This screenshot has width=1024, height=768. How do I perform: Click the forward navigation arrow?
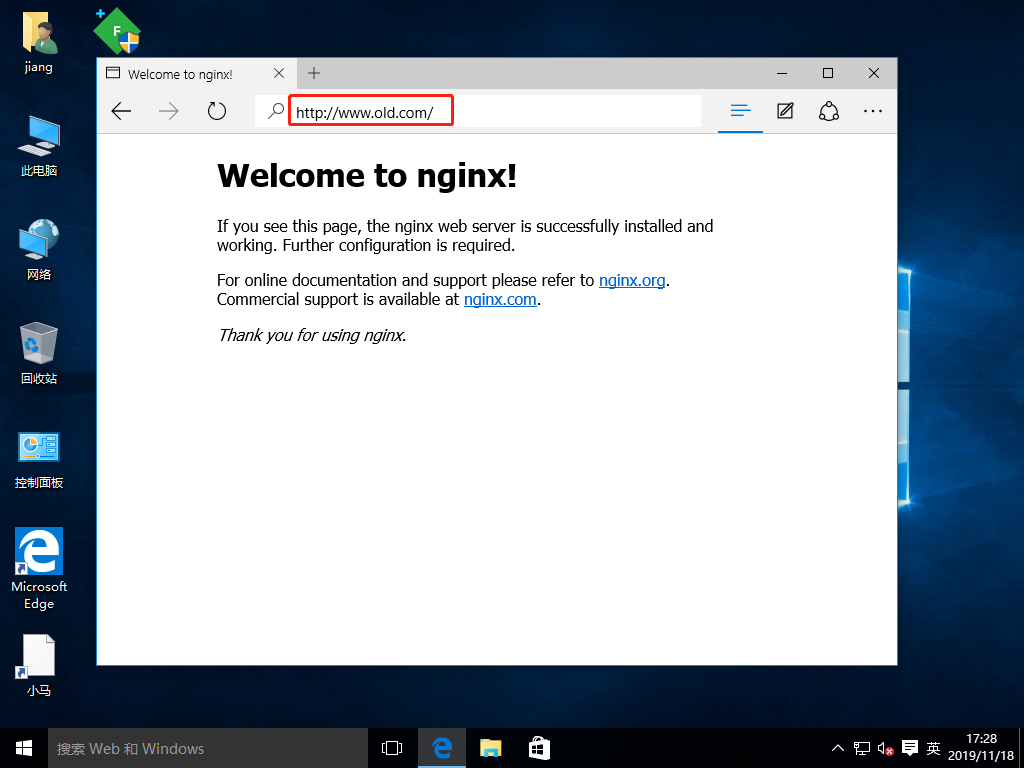pyautogui.click(x=168, y=112)
